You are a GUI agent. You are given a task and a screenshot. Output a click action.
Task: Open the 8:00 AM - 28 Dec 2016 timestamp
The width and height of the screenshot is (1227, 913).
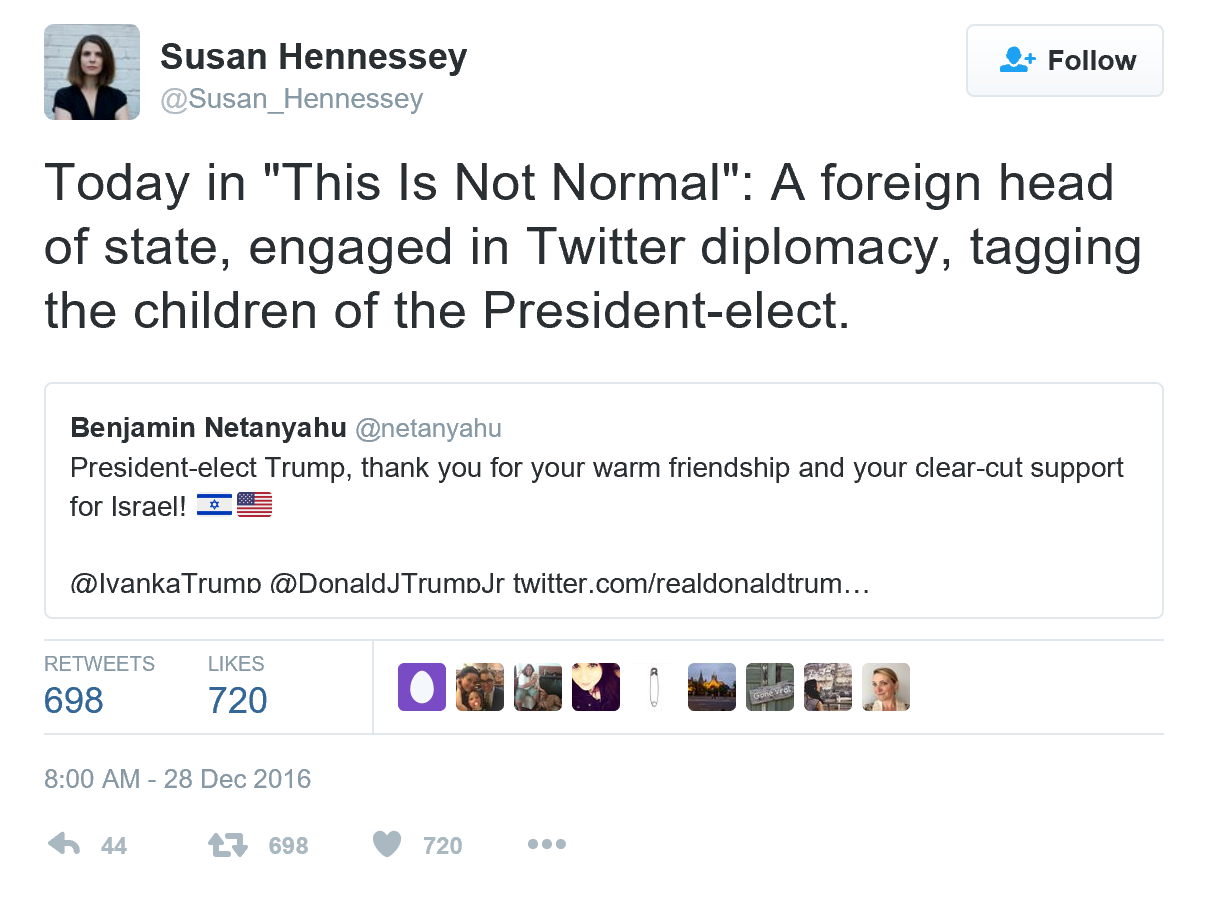[178, 779]
